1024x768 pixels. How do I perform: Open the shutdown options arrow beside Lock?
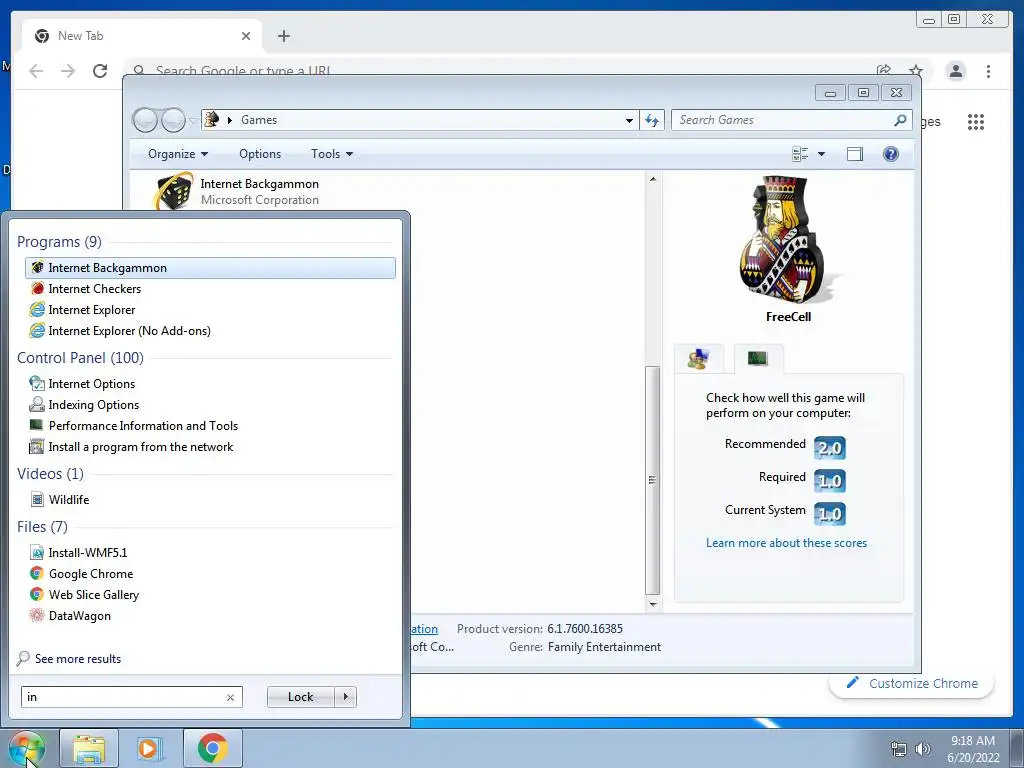tap(345, 697)
